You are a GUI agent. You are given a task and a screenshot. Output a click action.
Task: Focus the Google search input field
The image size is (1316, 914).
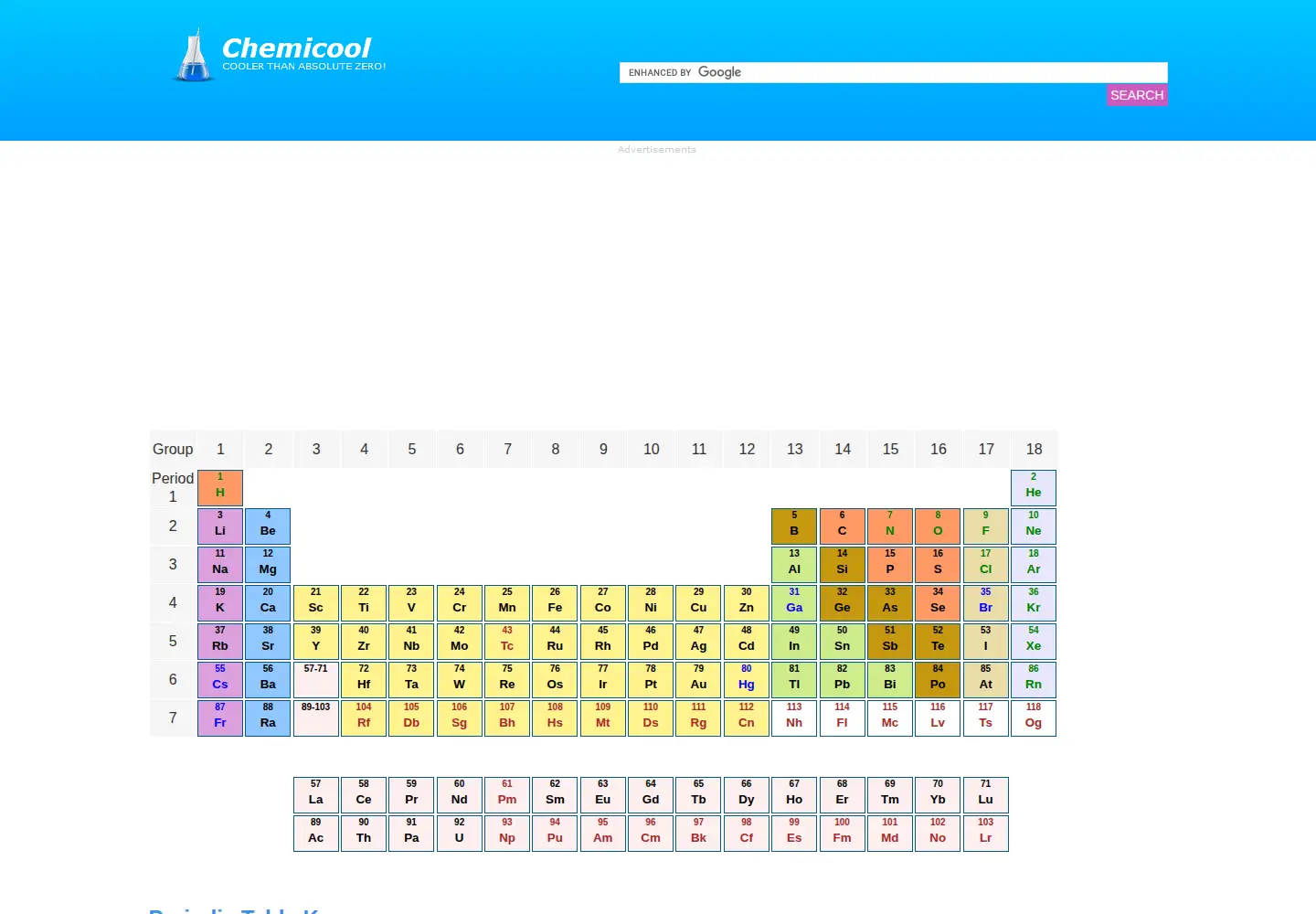[x=894, y=72]
